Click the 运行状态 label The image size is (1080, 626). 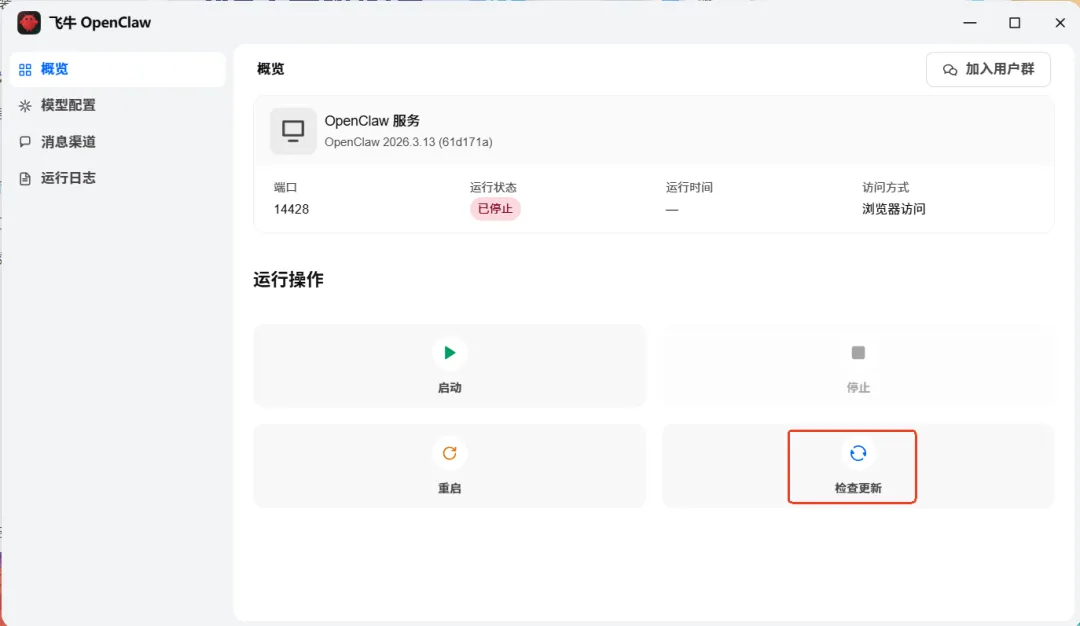click(493, 187)
